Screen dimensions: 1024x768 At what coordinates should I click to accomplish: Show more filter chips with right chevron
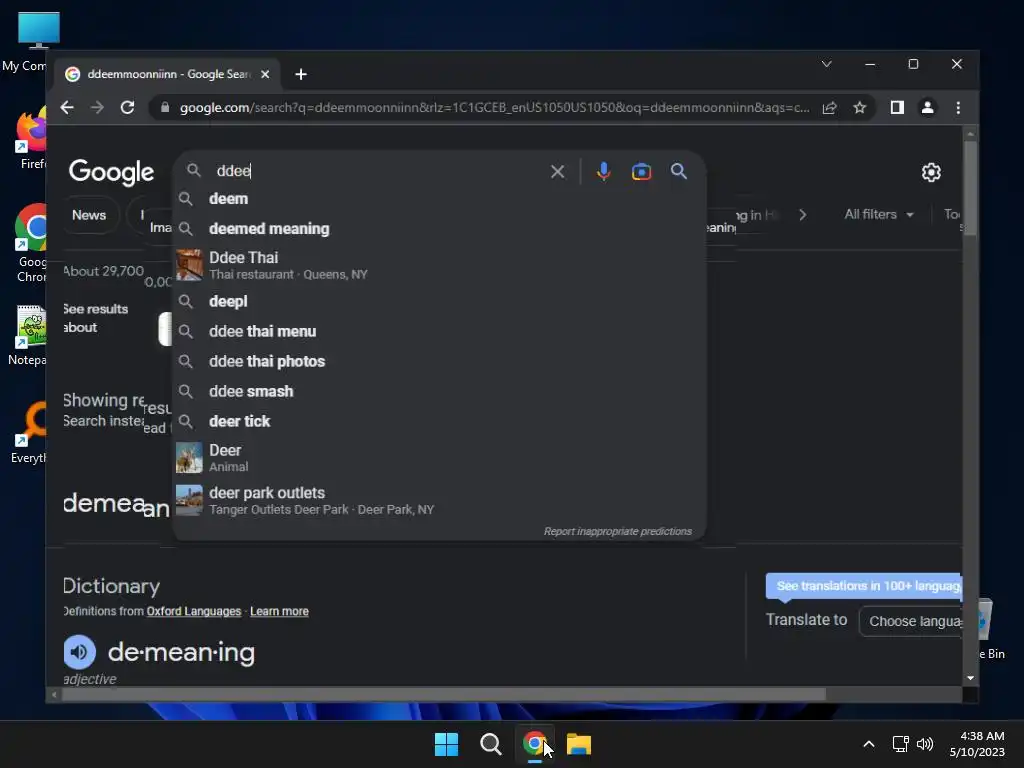pyautogui.click(x=803, y=215)
